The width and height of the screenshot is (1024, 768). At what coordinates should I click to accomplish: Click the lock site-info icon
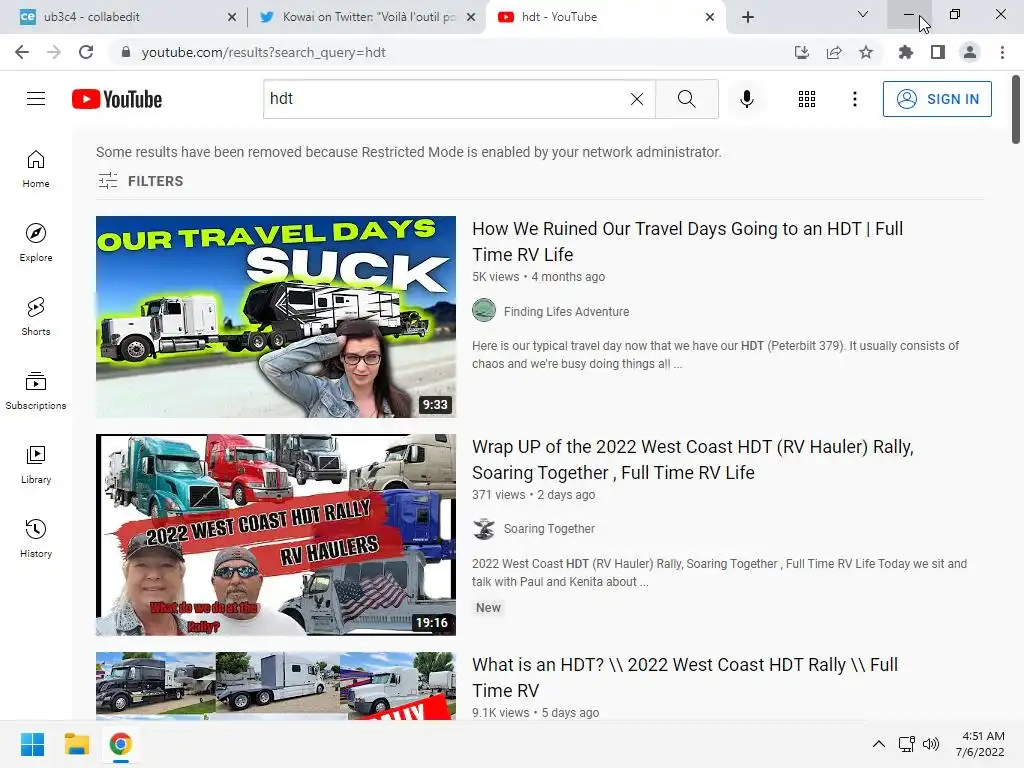[x=126, y=52]
